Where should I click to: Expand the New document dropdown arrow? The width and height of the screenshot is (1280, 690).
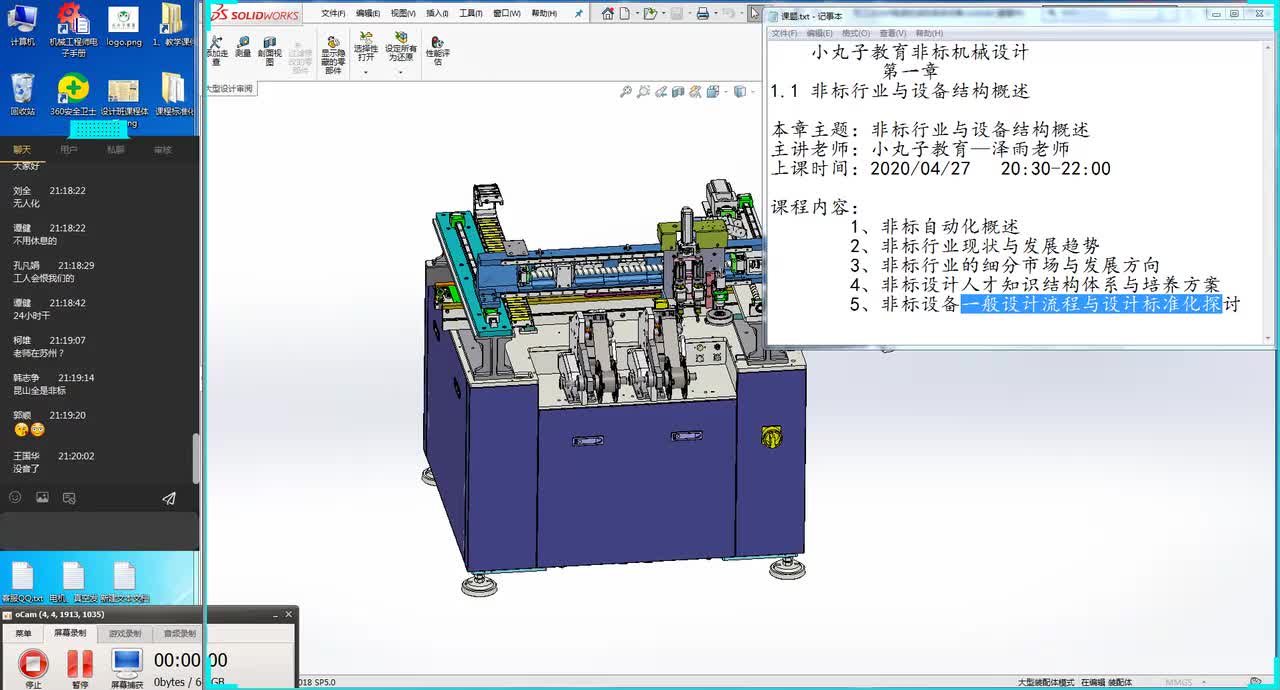point(637,13)
